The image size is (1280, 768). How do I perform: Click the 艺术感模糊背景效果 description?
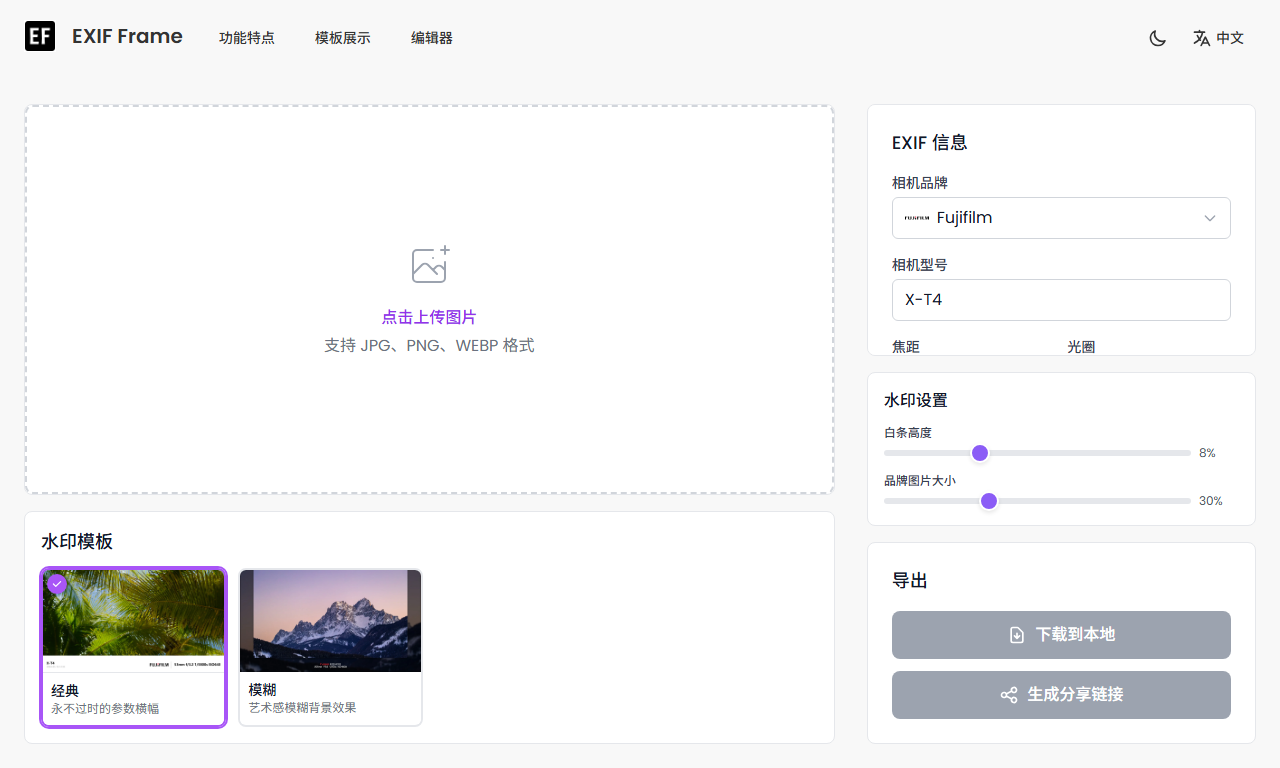click(x=303, y=708)
